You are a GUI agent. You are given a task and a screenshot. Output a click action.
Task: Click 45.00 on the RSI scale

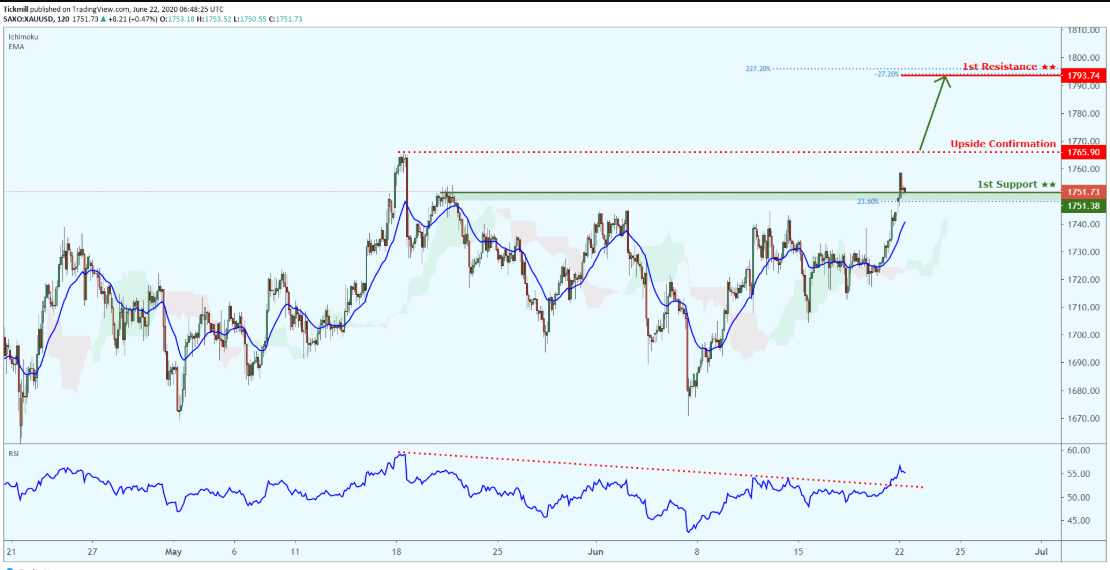(1079, 520)
